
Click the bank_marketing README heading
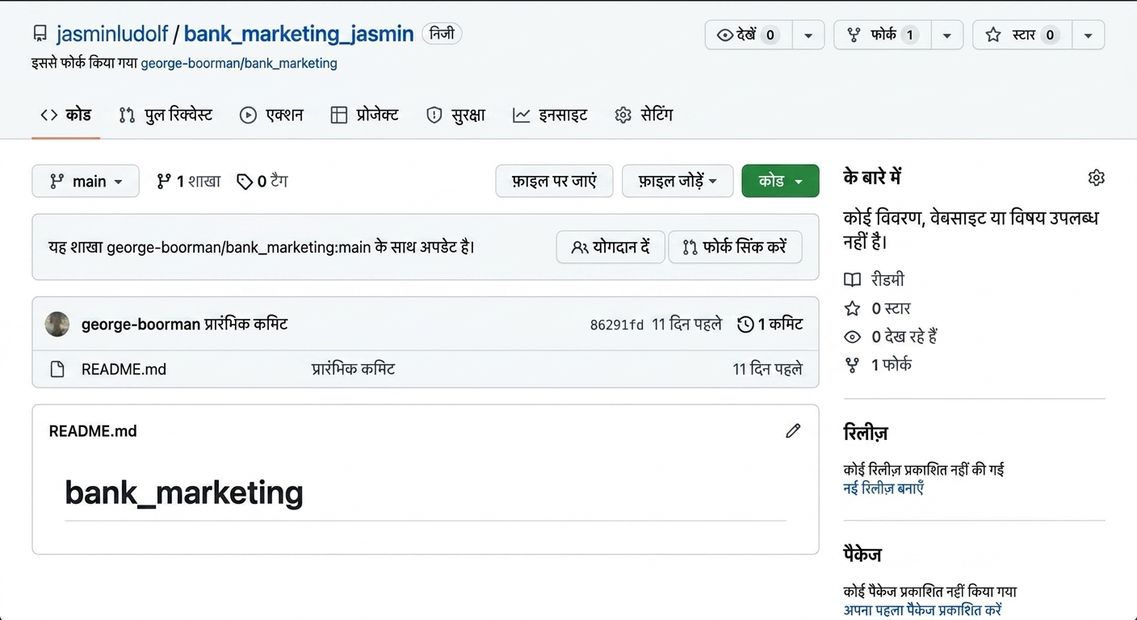(x=184, y=492)
